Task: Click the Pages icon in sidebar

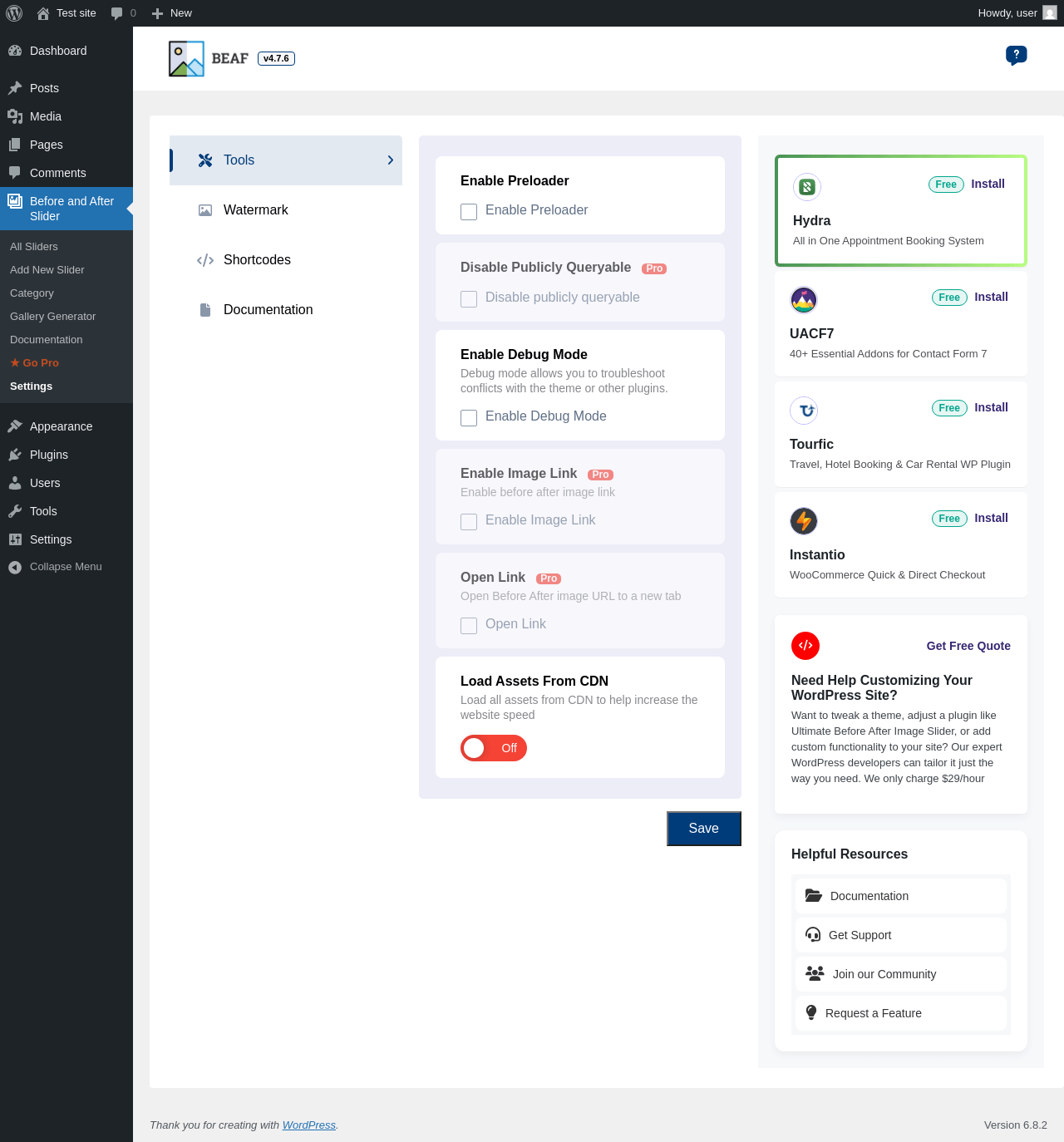Action: click(15, 145)
